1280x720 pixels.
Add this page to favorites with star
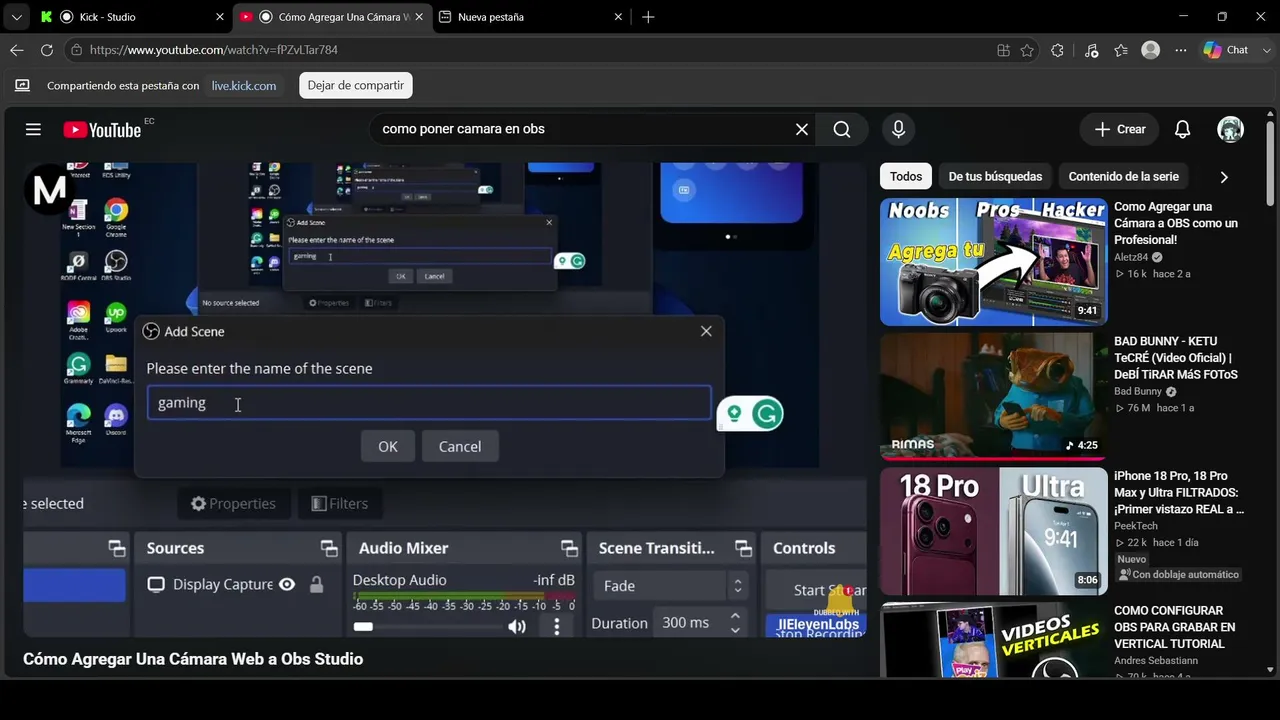tap(1027, 50)
